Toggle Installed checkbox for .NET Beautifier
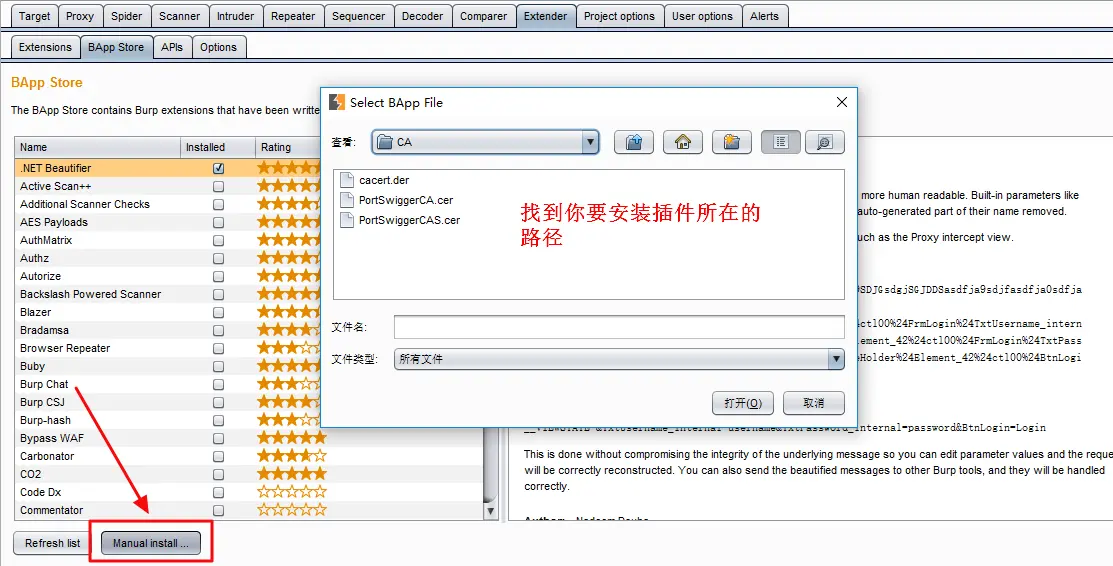Viewport: 1113px width, 566px height. click(219, 168)
